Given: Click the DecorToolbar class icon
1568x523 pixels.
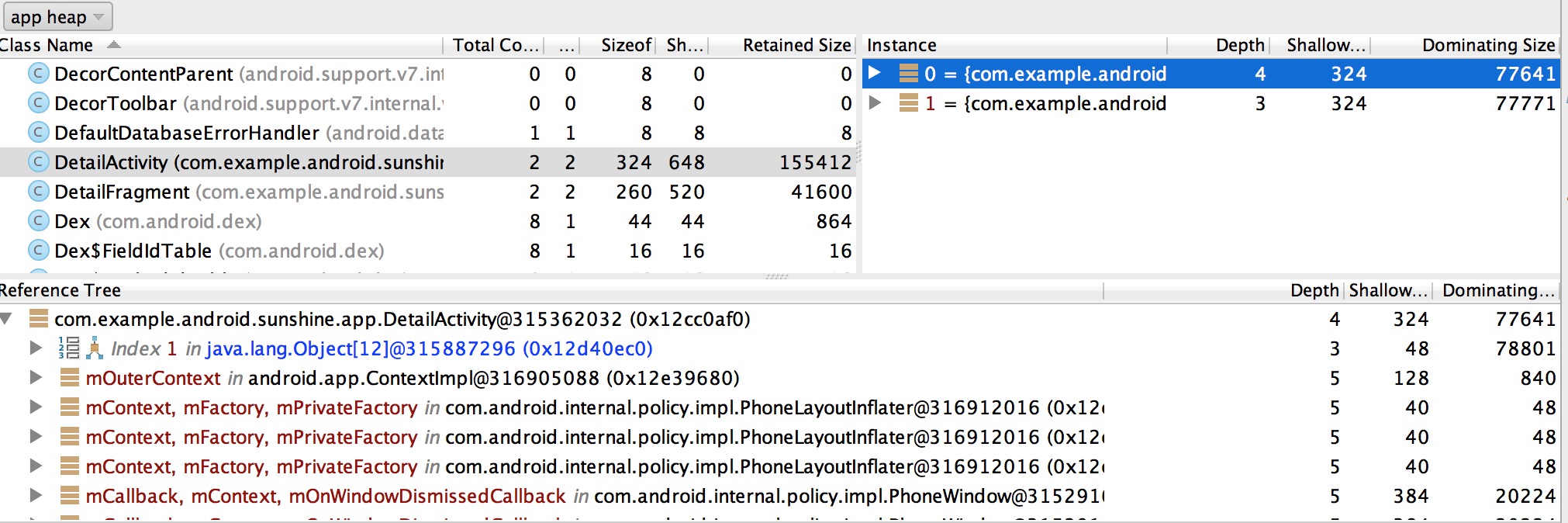Looking at the screenshot, I should 38,103.
